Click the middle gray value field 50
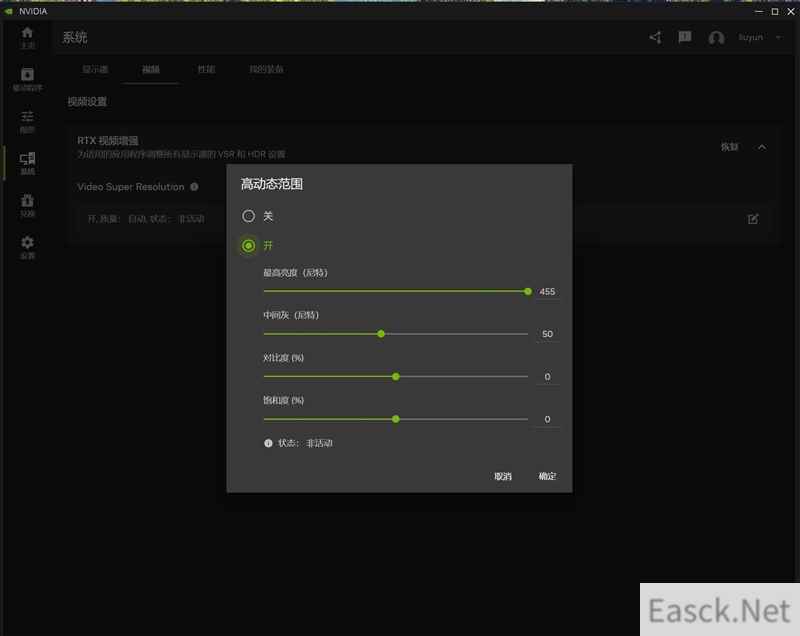 click(x=547, y=334)
